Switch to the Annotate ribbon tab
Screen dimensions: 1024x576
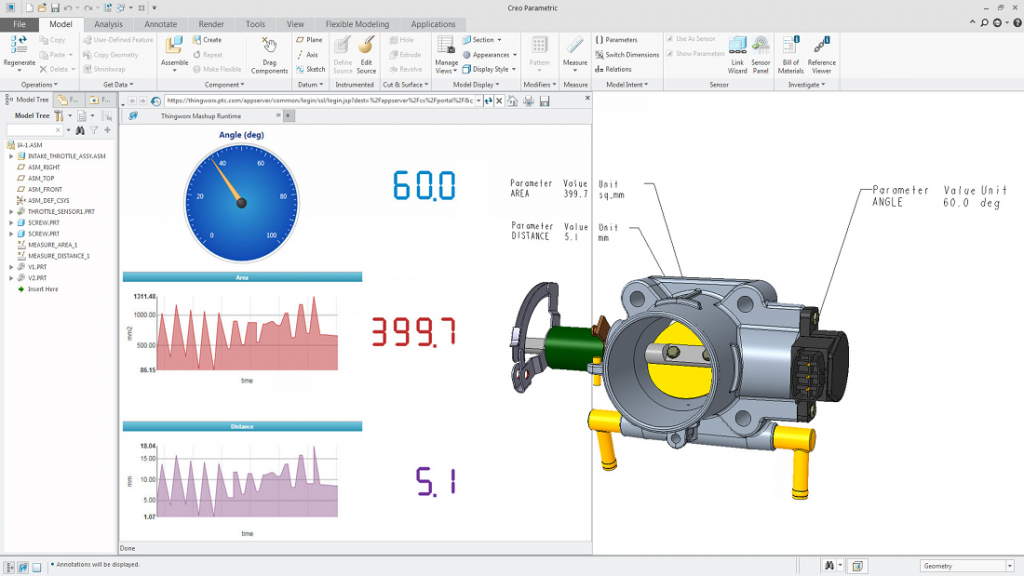coord(161,24)
